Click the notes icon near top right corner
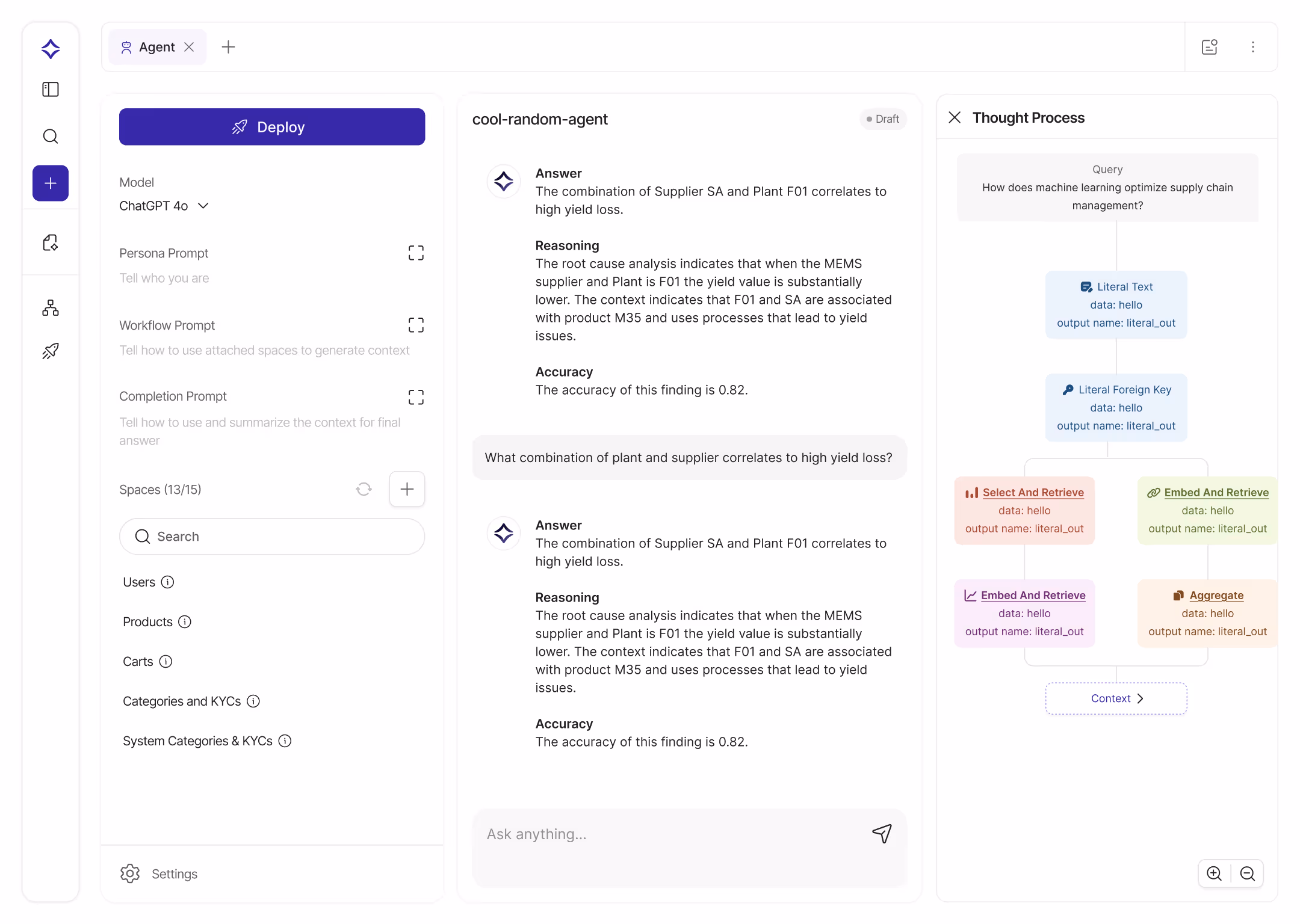The height and width of the screenshot is (924, 1300). point(1210,46)
